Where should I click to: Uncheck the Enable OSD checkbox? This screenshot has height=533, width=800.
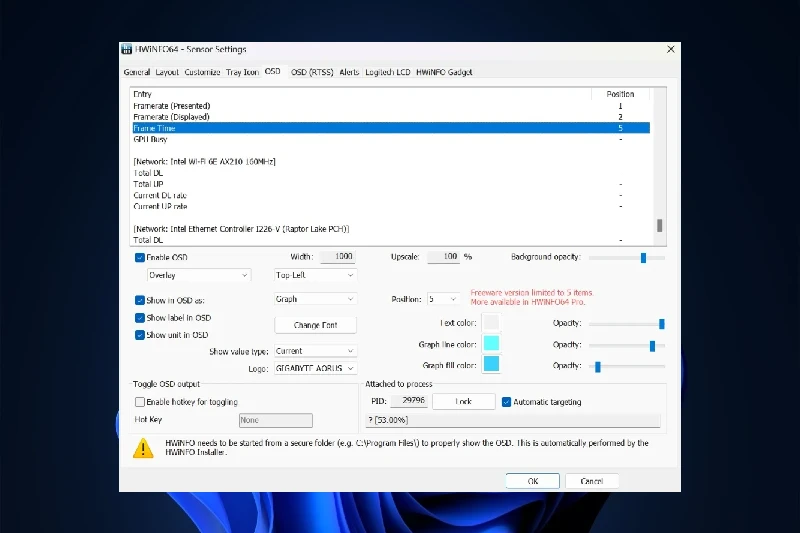140,258
